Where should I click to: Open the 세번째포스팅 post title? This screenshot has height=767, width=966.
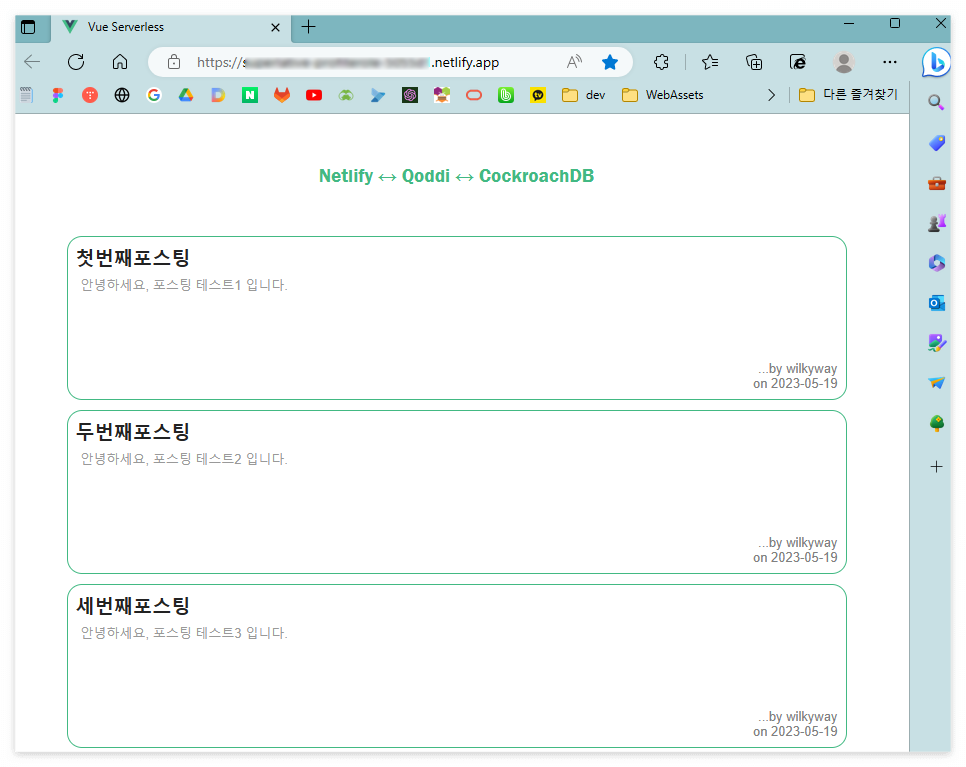pos(132,606)
